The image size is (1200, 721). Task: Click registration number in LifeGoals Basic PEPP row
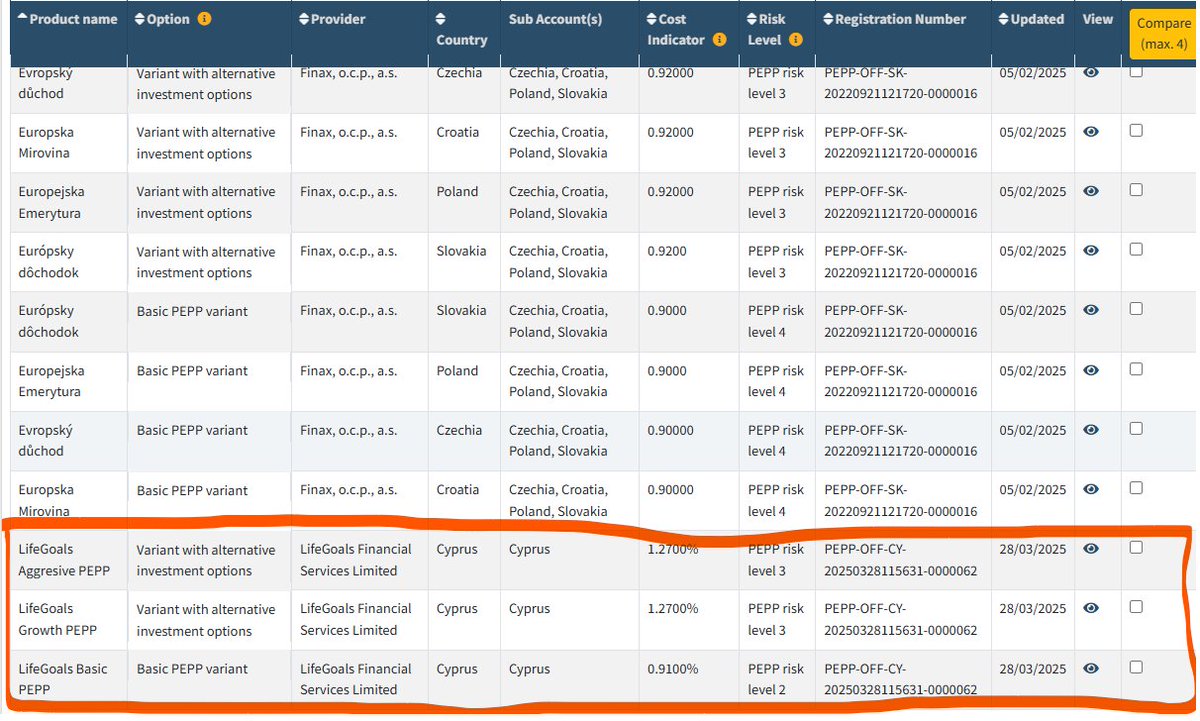tap(901, 679)
